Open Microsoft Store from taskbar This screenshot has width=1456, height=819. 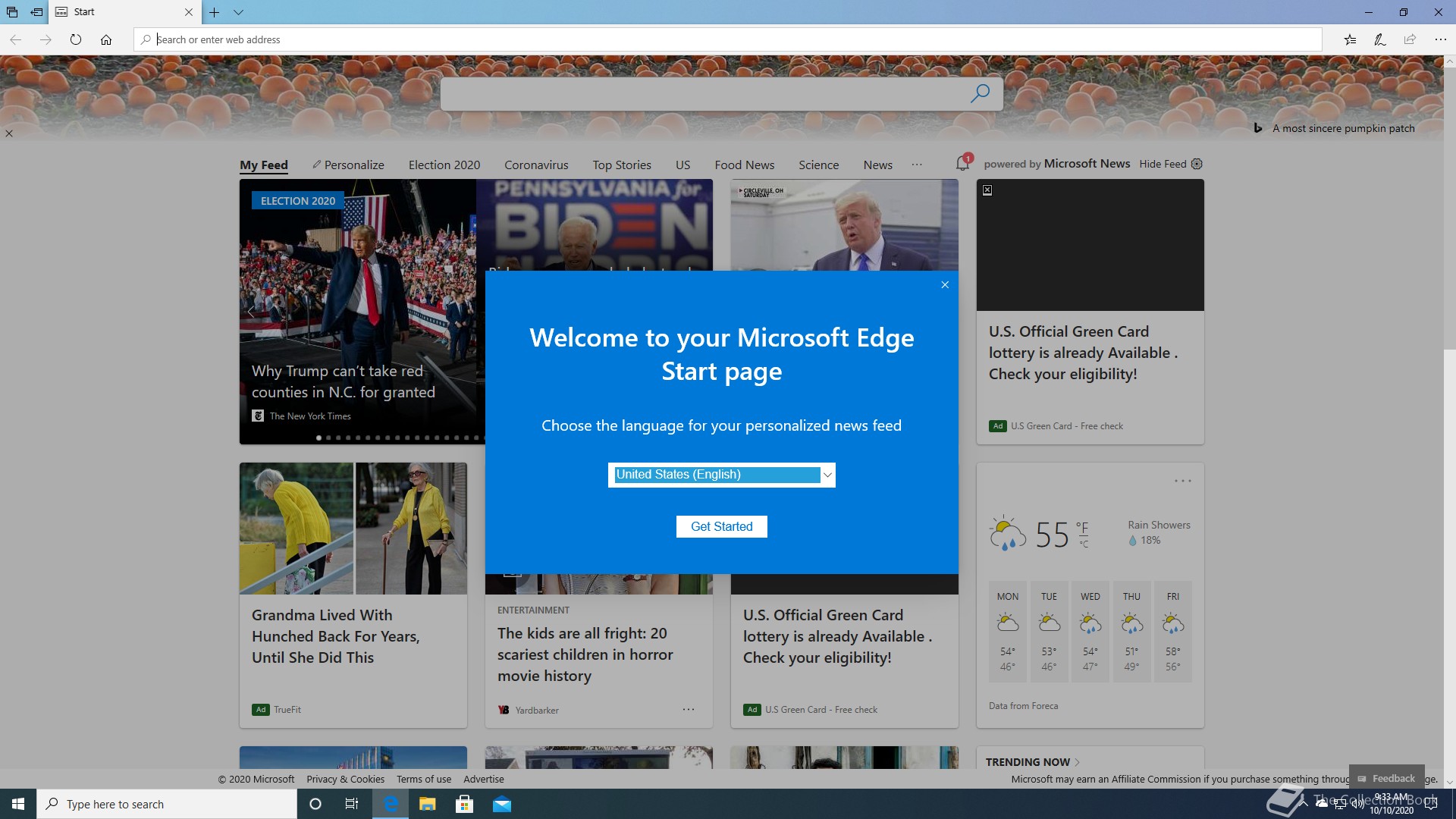tap(464, 804)
